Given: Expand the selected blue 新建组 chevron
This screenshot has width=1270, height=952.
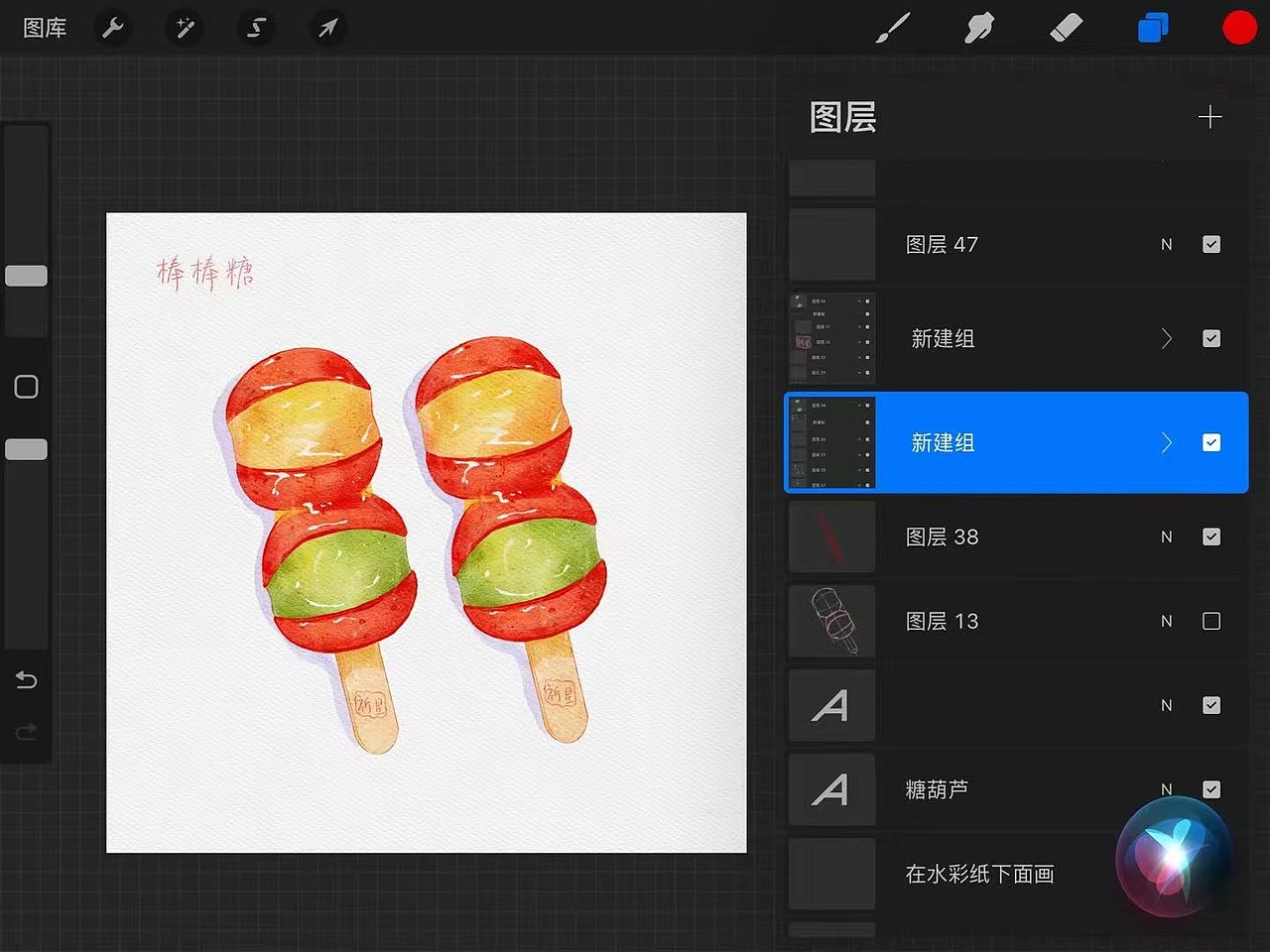Looking at the screenshot, I should tap(1167, 442).
